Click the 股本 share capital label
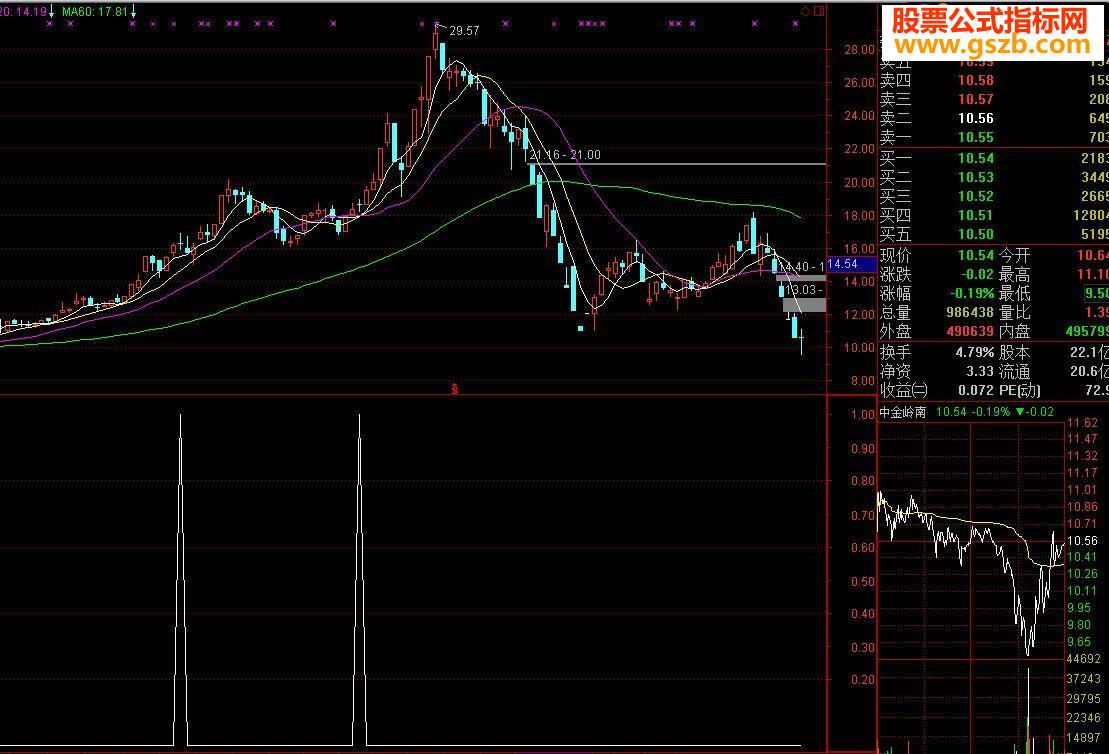Image resolution: width=1109 pixels, height=754 pixels. point(1014,352)
